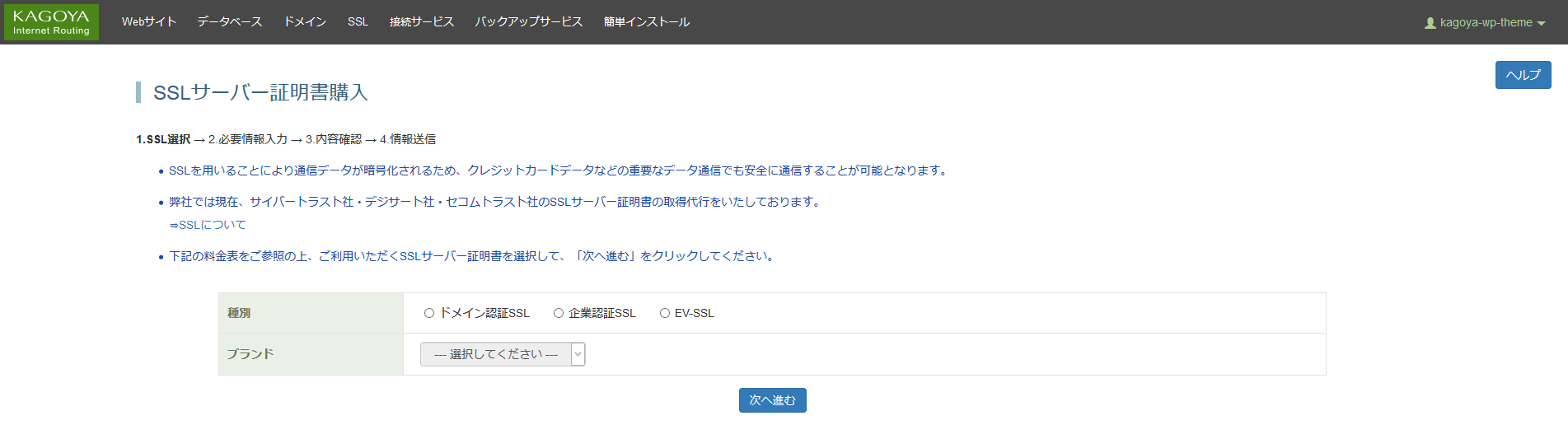
Task: Follow the ⇒SSLについて link
Action: (208, 225)
